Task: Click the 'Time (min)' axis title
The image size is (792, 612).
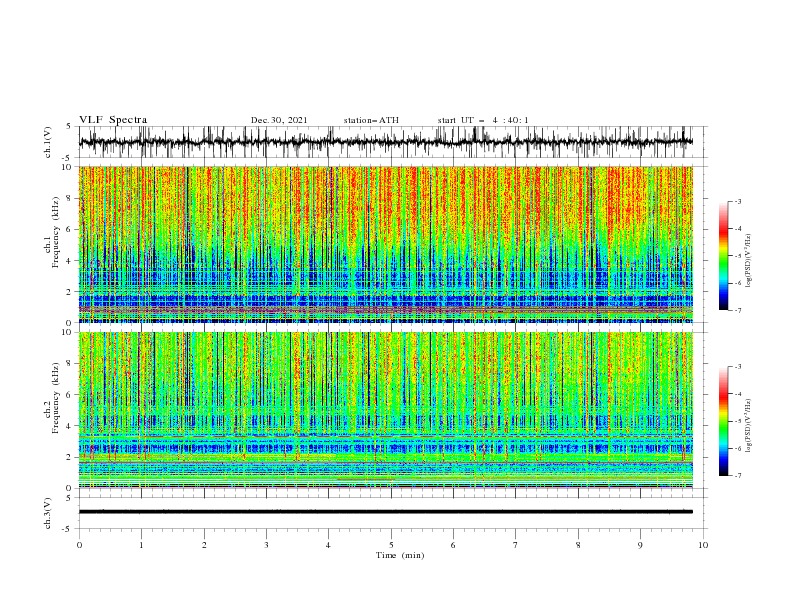Action: click(400, 555)
